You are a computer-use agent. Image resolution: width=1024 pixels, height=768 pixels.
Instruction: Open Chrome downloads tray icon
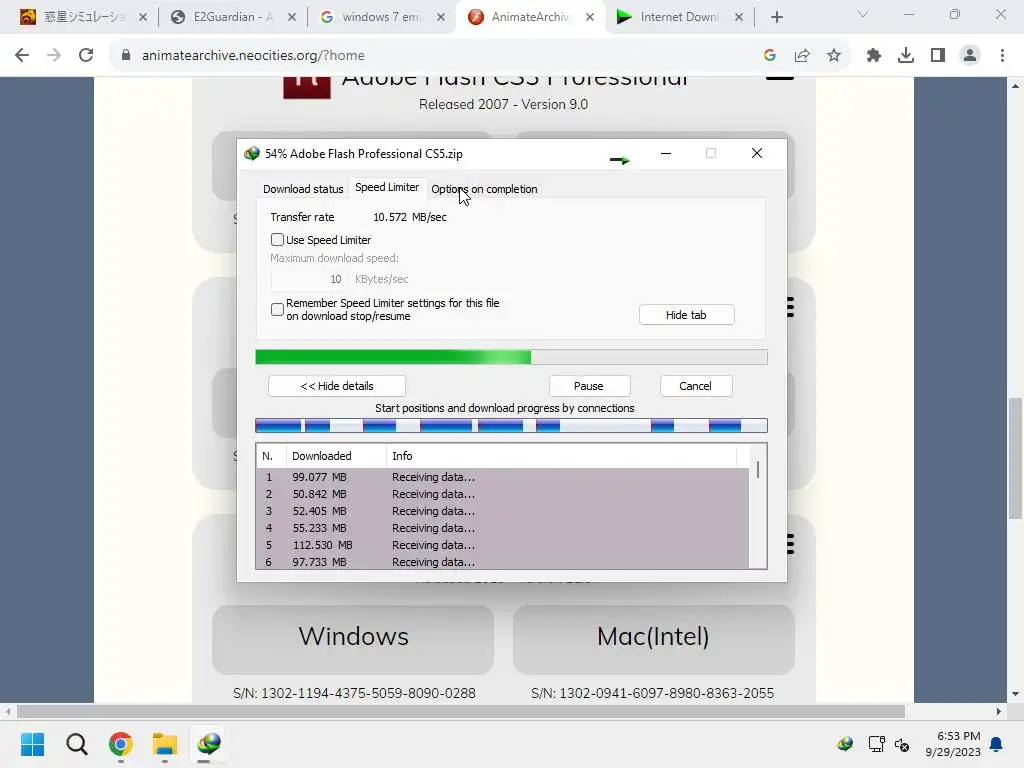pos(906,56)
